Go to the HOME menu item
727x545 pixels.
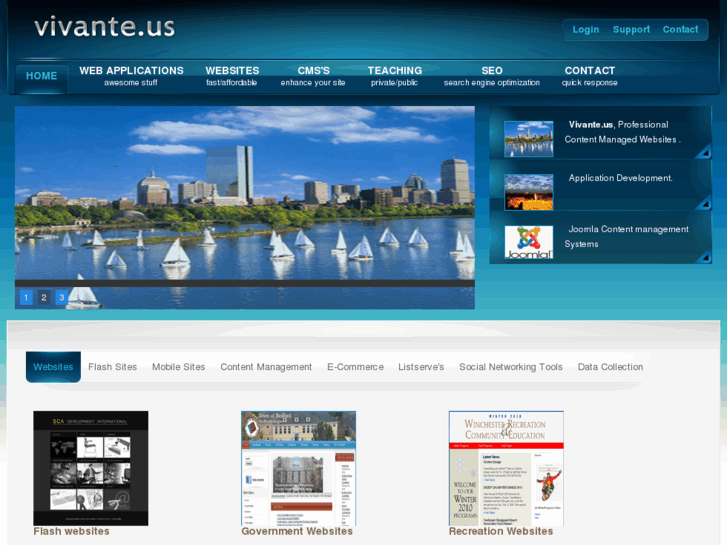tap(42, 76)
